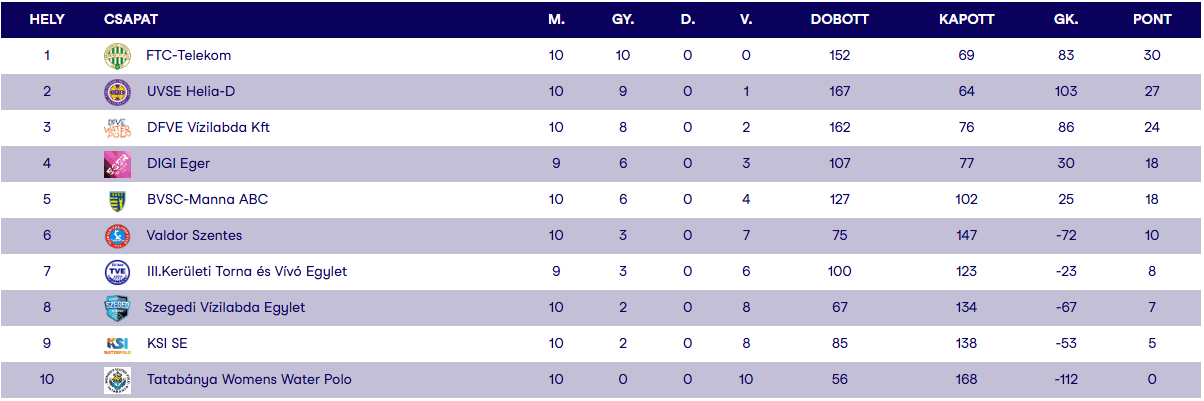Click the PONT column header
Screen dimensions: 1204x401
(x=1152, y=20)
